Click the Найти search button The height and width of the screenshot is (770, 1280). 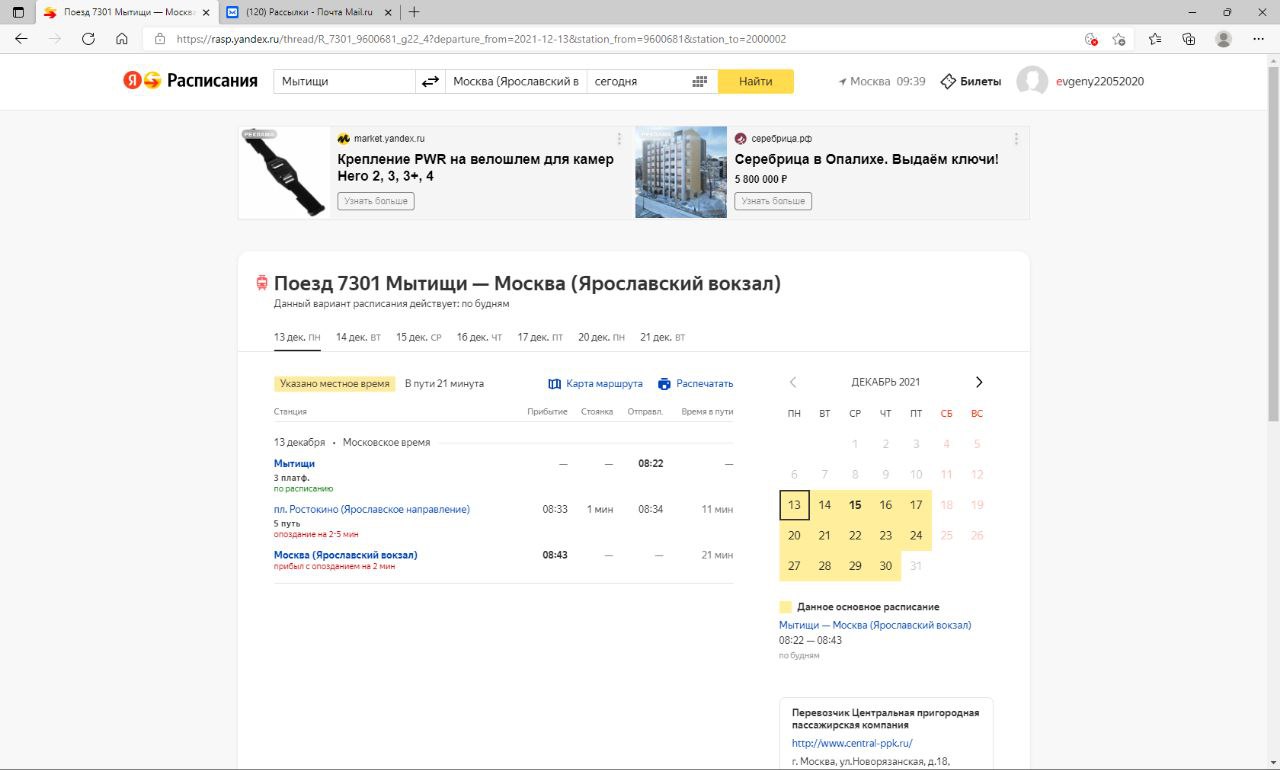coord(756,82)
